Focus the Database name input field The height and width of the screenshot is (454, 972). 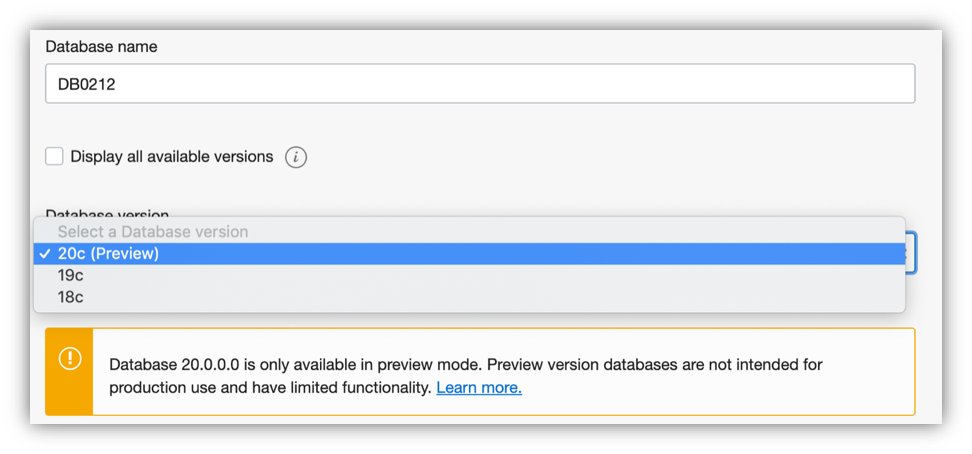click(x=480, y=84)
